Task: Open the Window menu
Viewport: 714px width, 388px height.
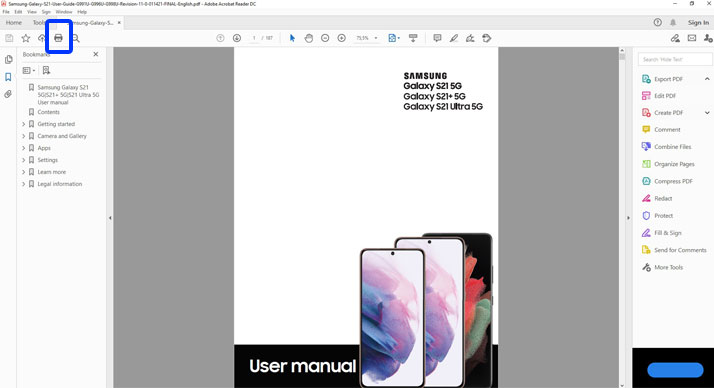Action: click(x=64, y=12)
